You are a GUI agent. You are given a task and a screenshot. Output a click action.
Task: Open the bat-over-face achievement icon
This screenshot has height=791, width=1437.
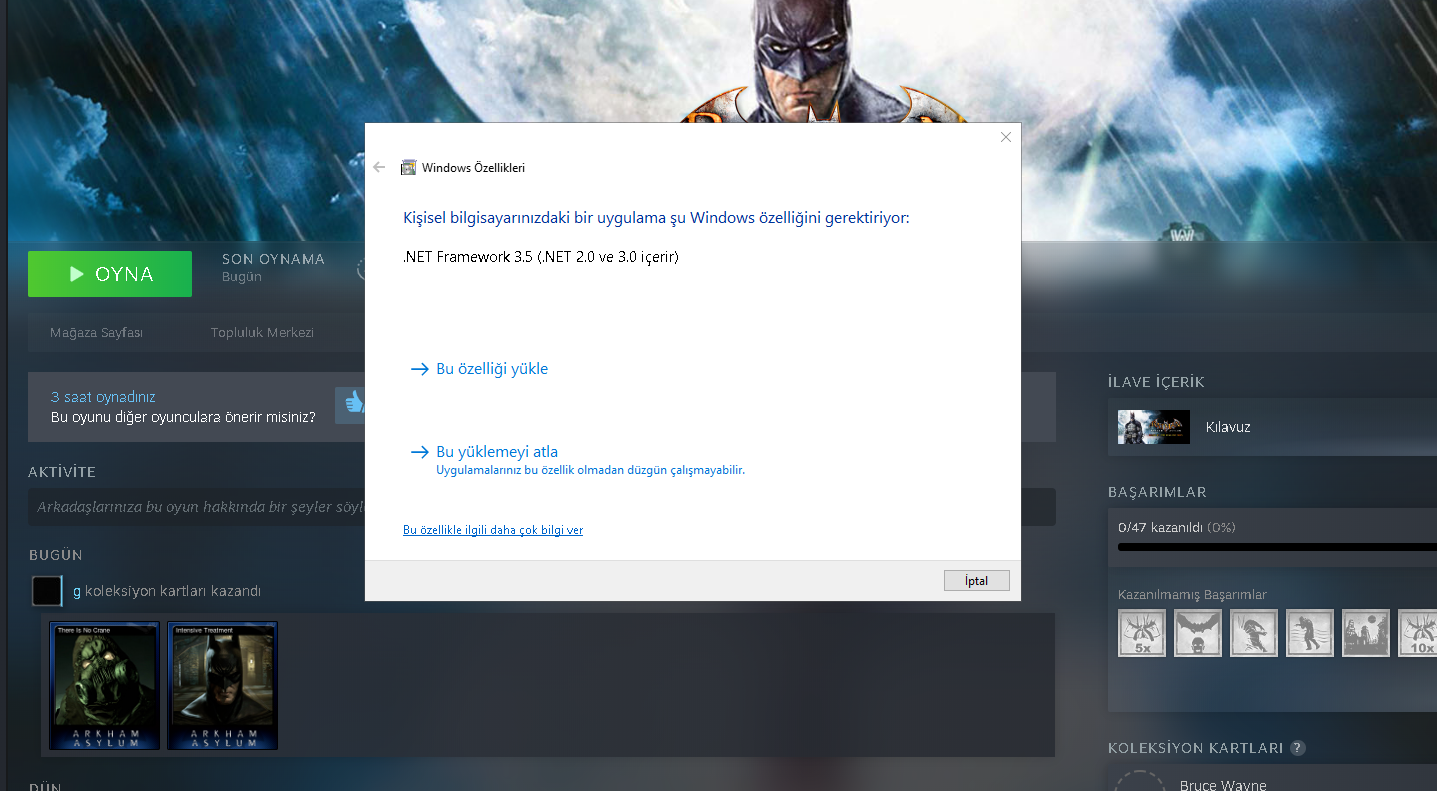(1198, 633)
